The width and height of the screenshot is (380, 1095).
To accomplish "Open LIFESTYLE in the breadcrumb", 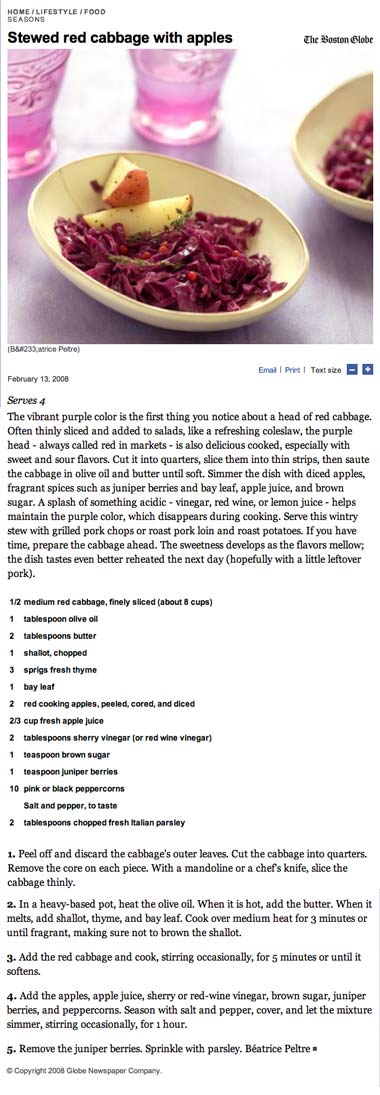I will pyautogui.click(x=49, y=13).
